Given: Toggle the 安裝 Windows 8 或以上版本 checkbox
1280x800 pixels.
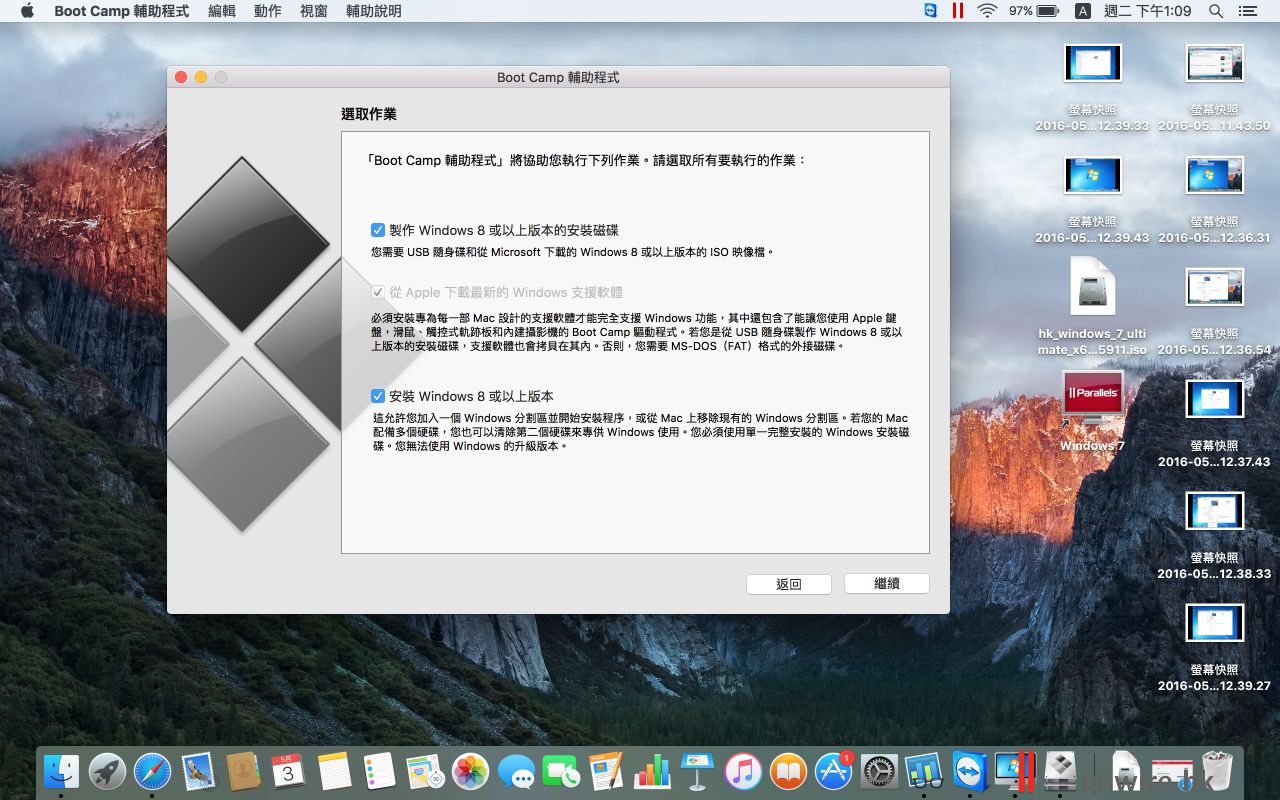Looking at the screenshot, I should click(x=378, y=396).
